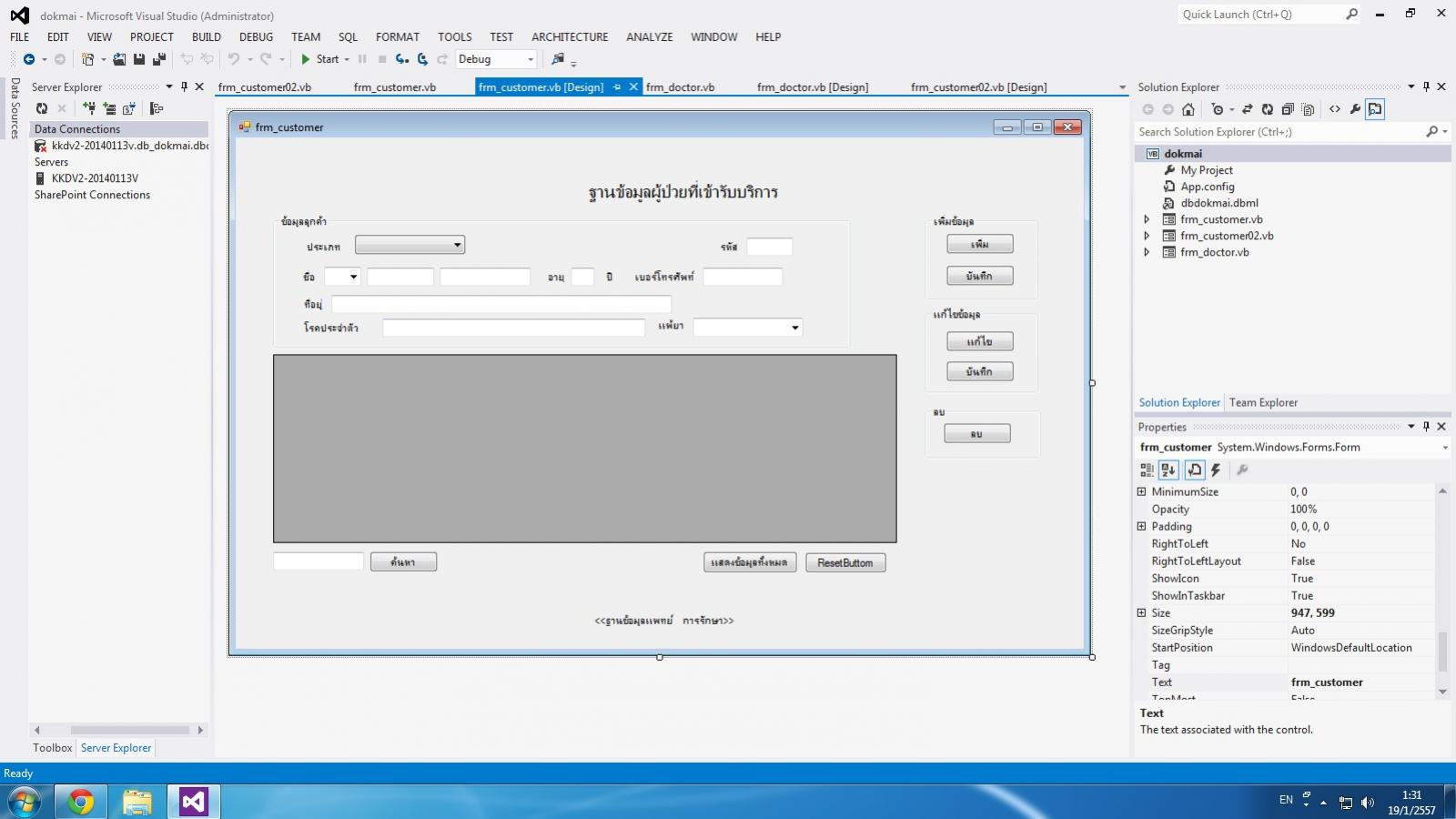Click the ResetButton on the form

pyautogui.click(x=844, y=563)
